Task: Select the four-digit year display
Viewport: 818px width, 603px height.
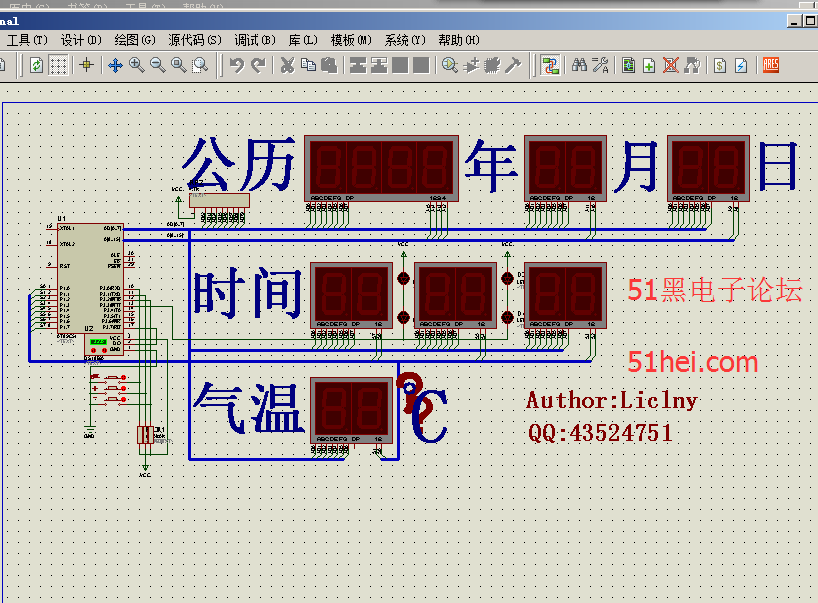Action: coord(381,168)
